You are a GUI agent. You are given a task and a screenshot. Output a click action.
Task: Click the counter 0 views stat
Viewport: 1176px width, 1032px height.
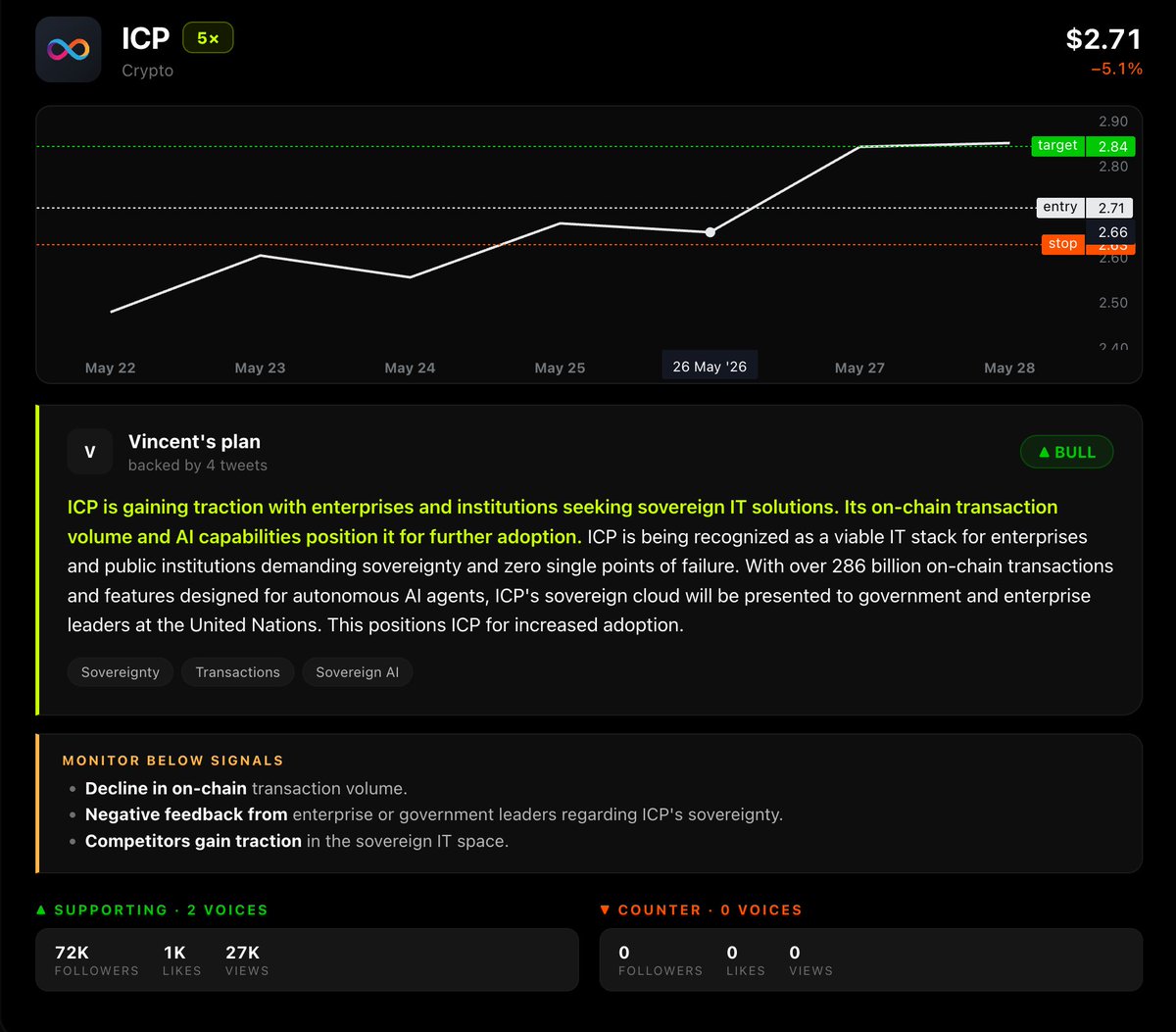click(811, 960)
